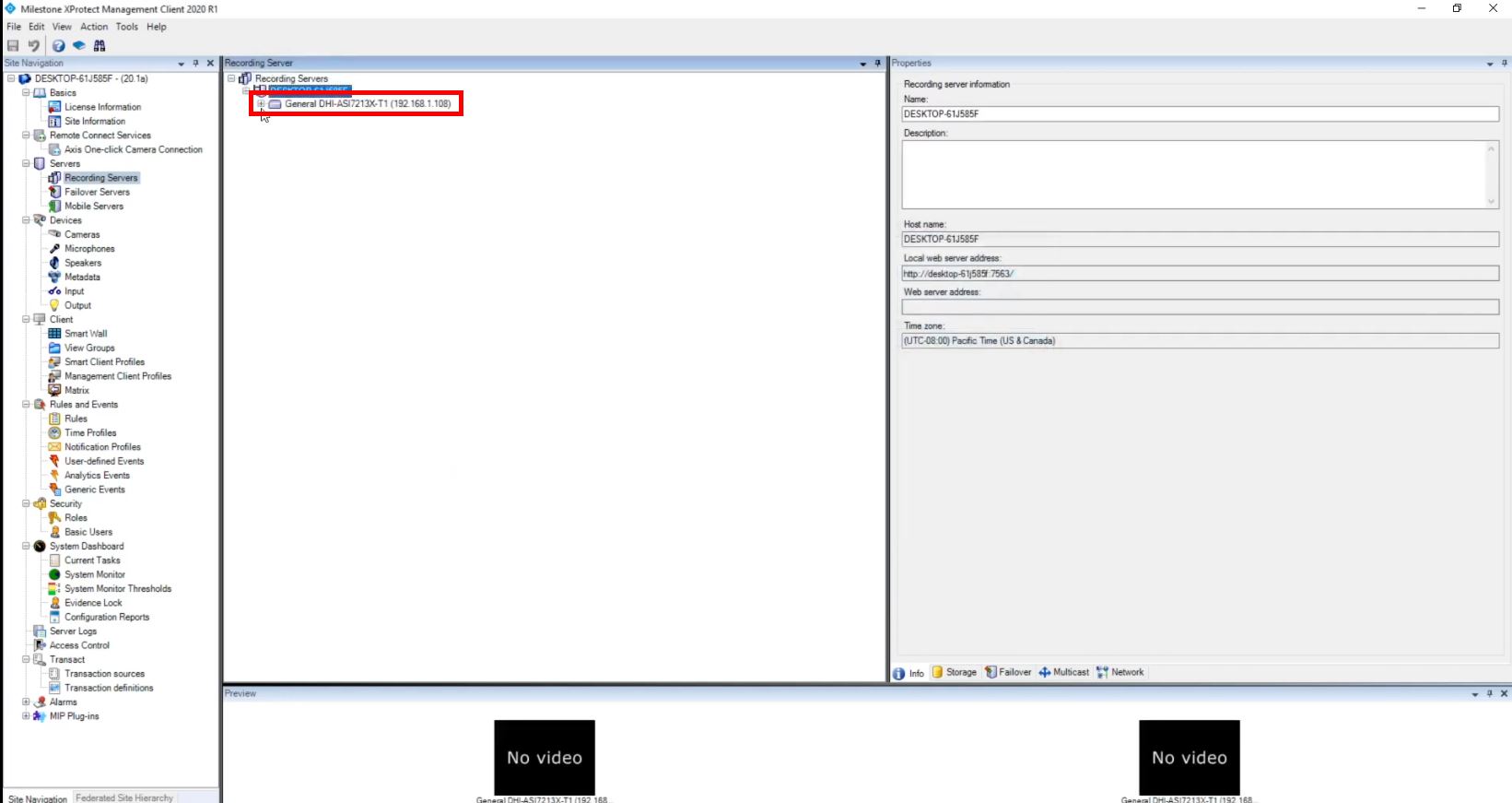
Task: Expand the MIP Plug-ins tree node
Action: point(26,716)
